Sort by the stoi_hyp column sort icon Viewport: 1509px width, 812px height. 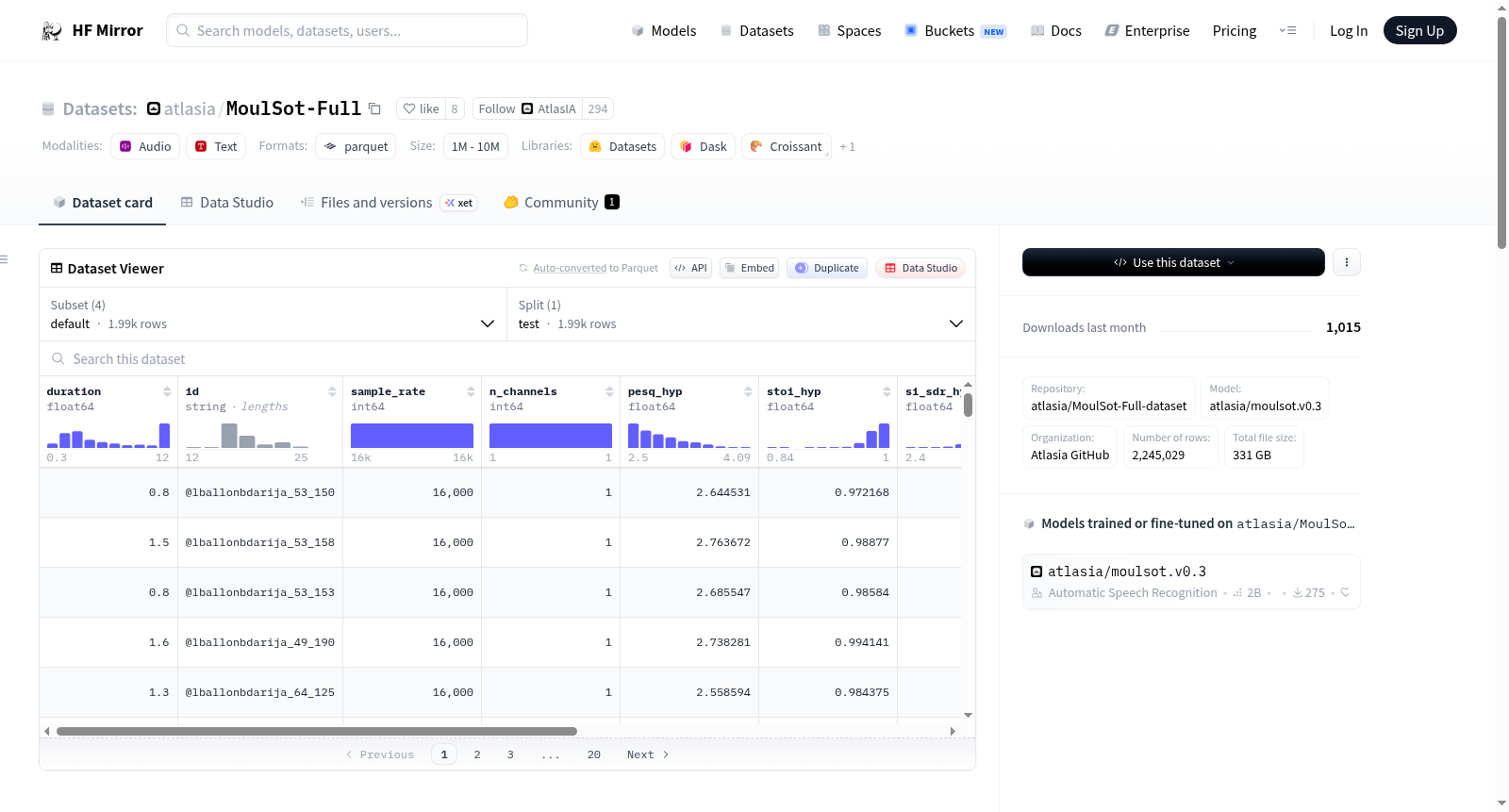(x=887, y=391)
